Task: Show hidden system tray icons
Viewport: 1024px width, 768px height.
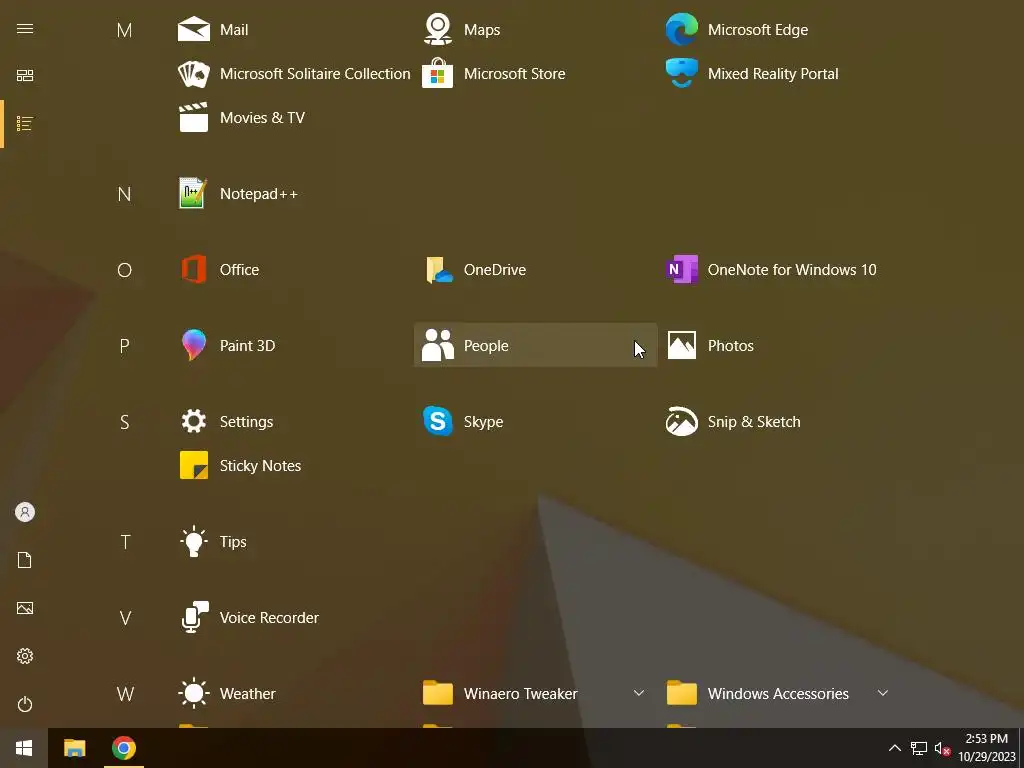Action: 895,748
